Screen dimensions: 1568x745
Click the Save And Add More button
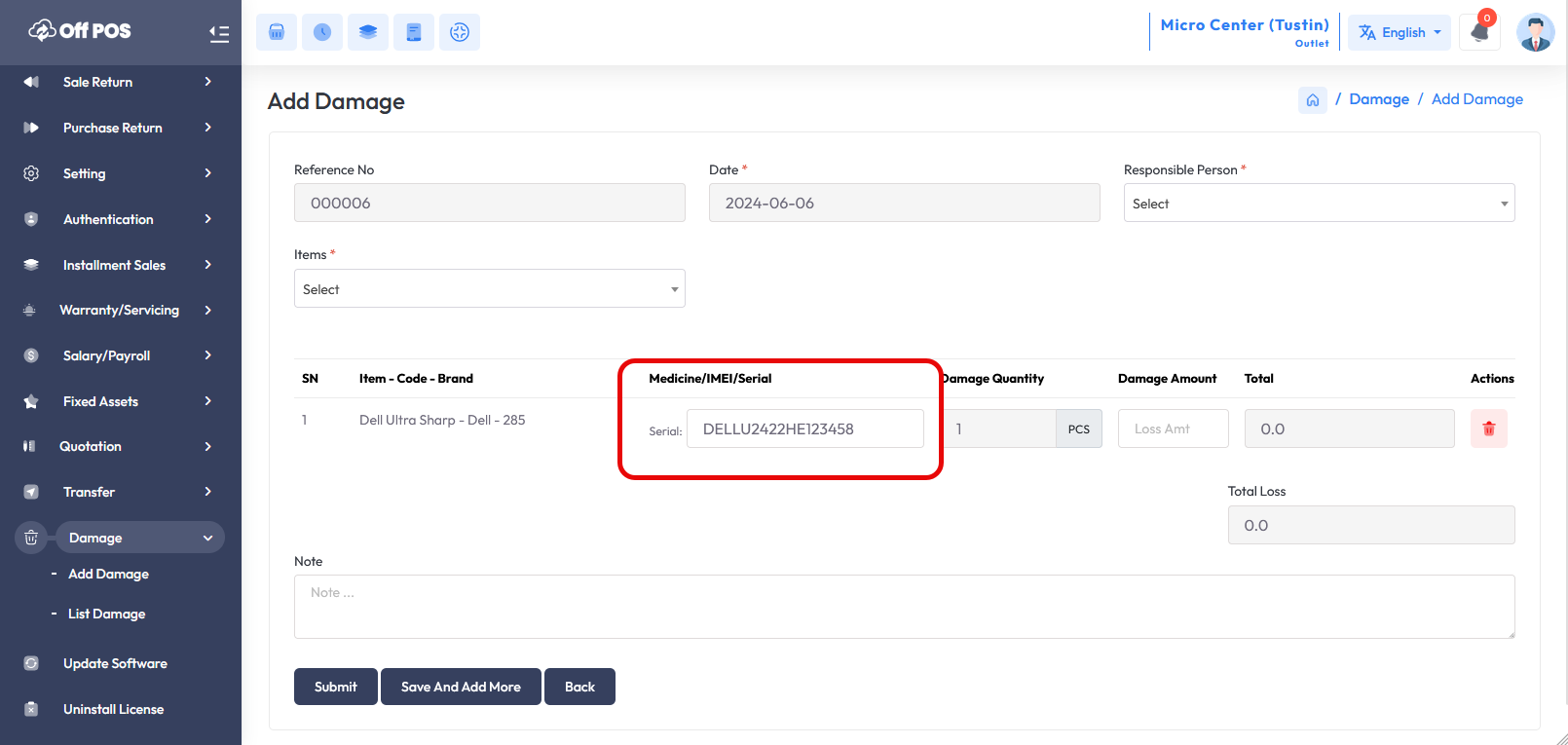pos(461,687)
